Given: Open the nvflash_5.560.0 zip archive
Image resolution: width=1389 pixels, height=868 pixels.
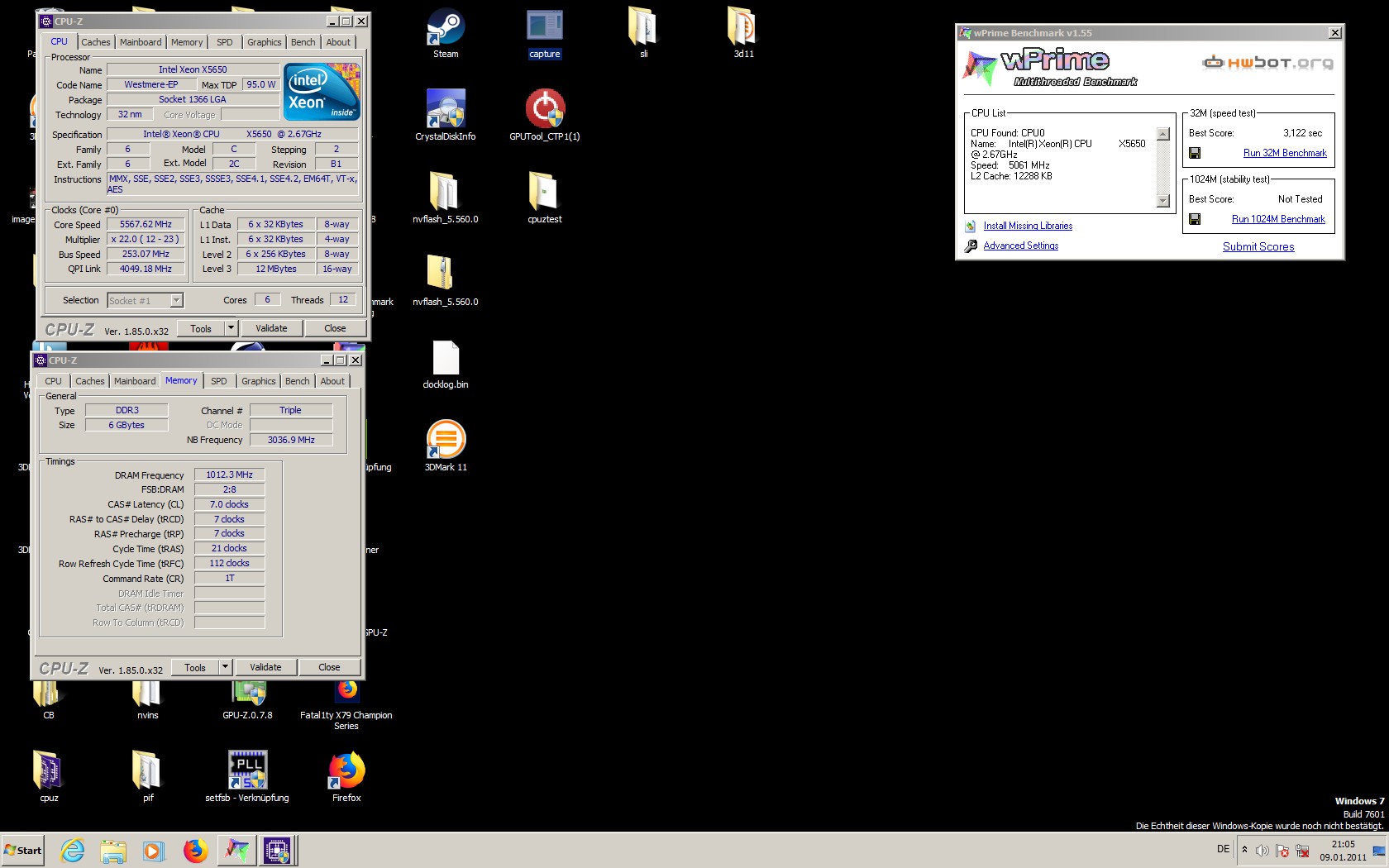Looking at the screenshot, I should [446, 280].
